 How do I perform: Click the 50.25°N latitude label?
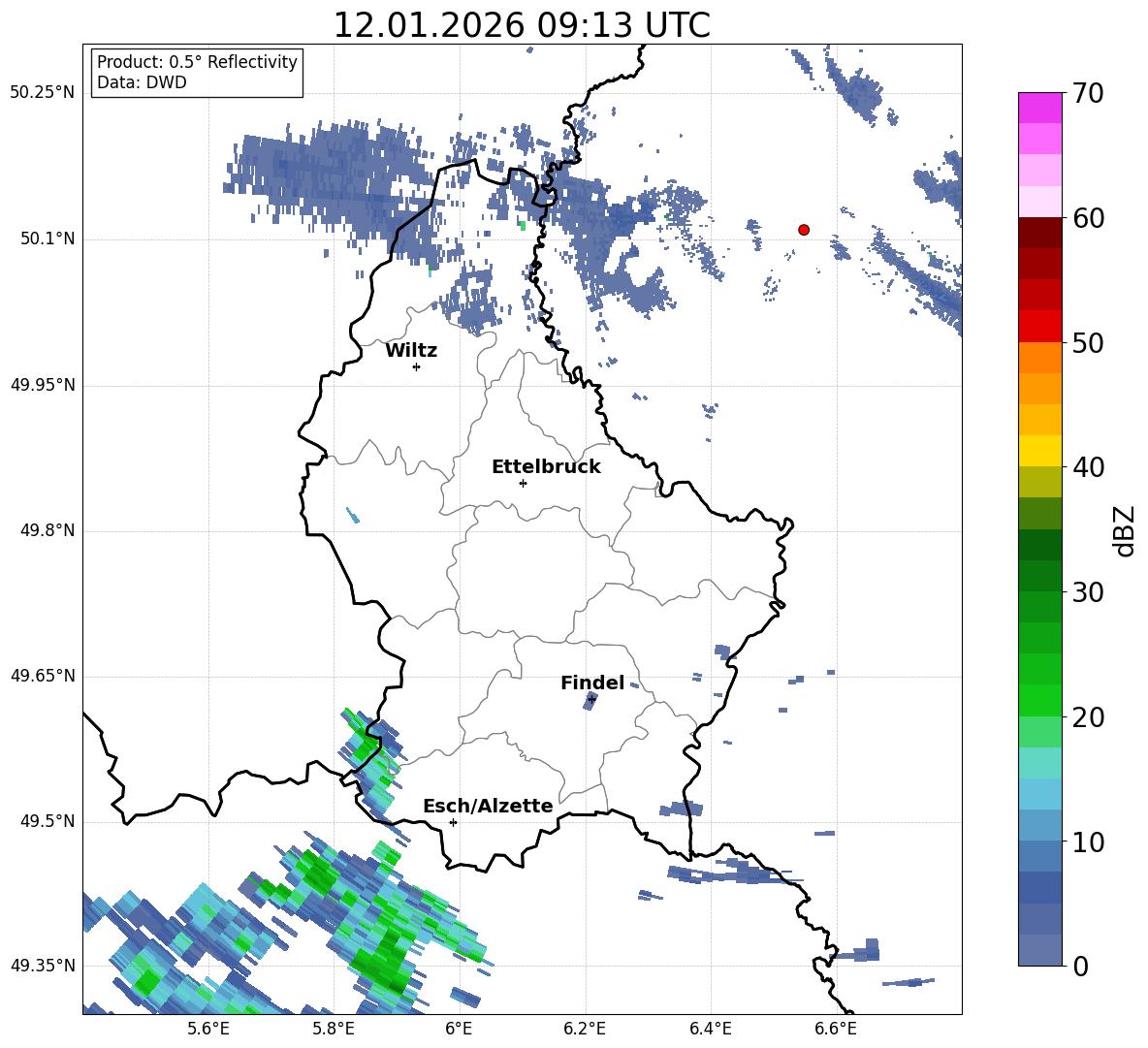coord(43,93)
